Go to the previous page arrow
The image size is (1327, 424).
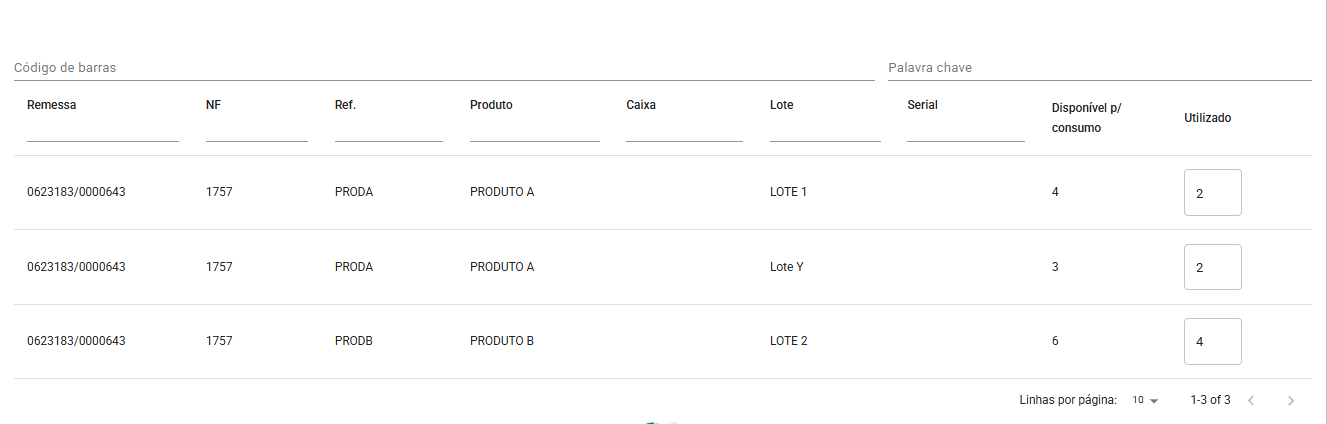pos(1250,400)
